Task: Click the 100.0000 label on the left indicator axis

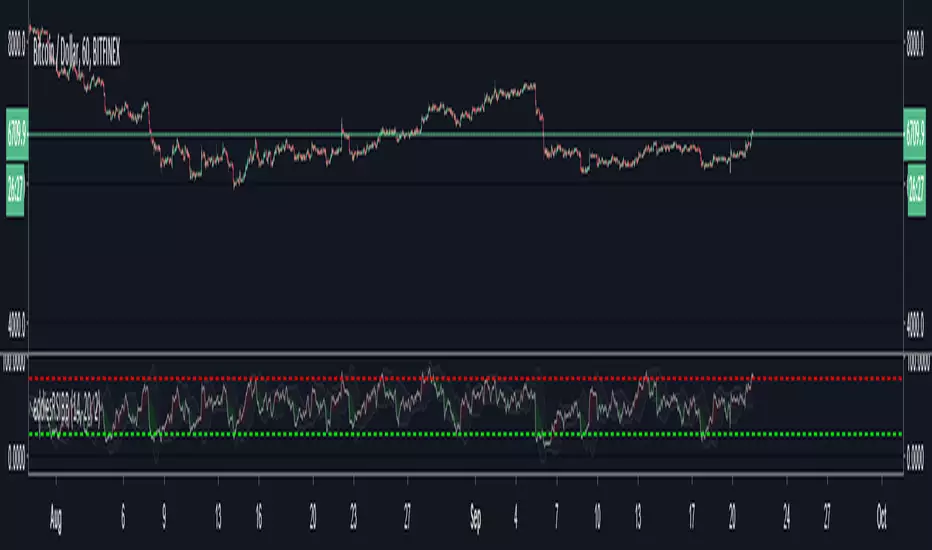Action: pos(14,363)
